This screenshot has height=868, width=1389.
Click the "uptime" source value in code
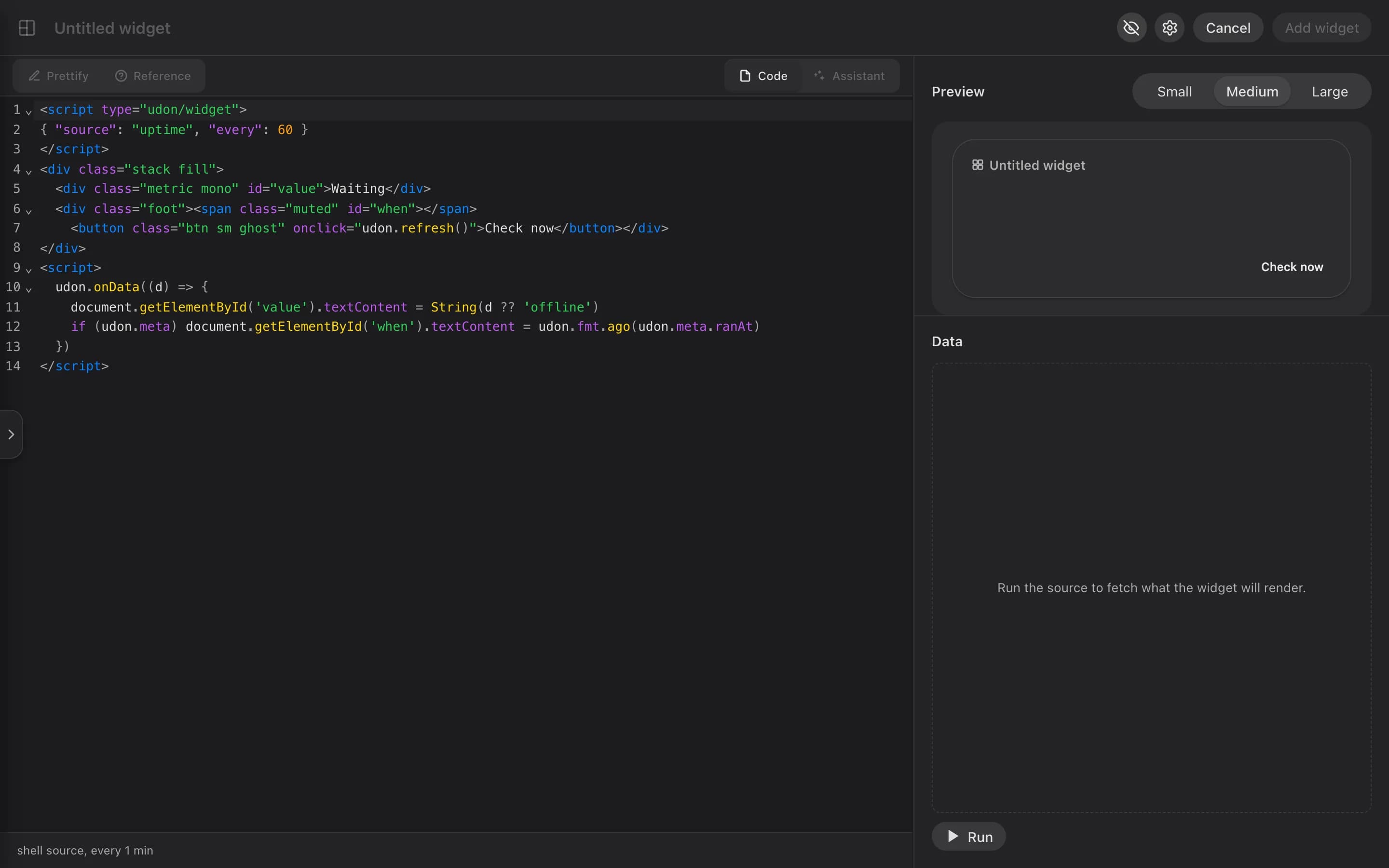coord(163,130)
